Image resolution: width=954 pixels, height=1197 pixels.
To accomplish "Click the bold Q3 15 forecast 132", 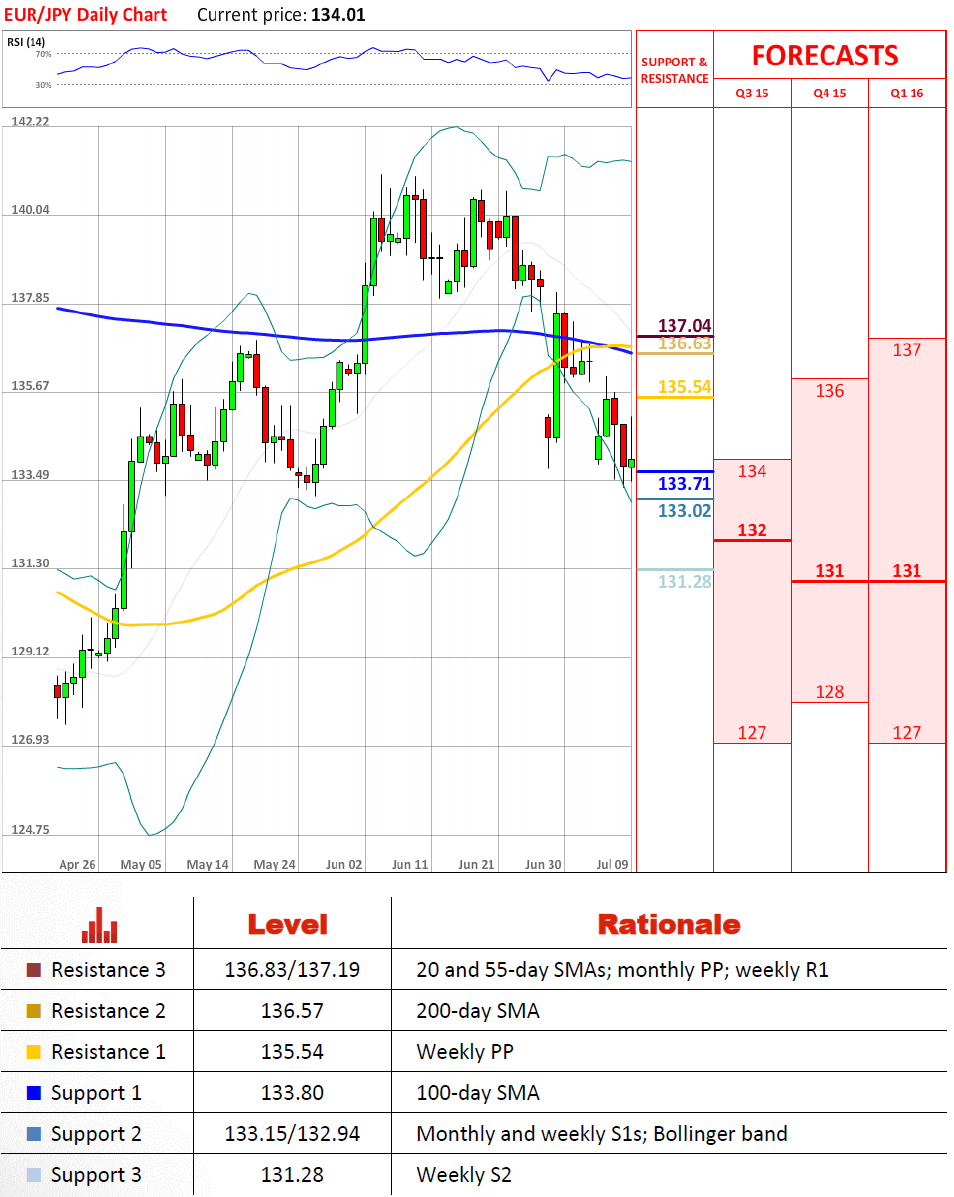I will (x=752, y=530).
